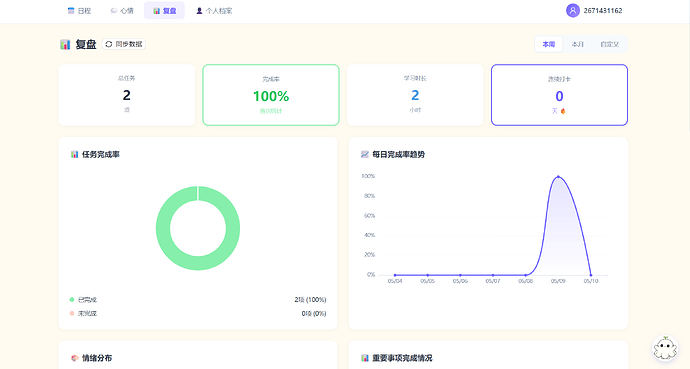Click the 05/04 data point on trend line

click(395, 275)
